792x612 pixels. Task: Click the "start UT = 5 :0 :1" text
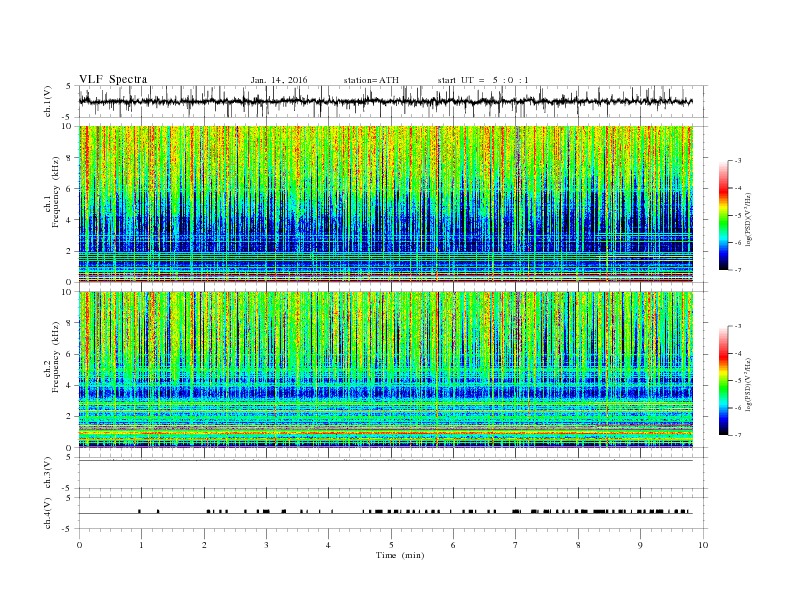[x=483, y=80]
